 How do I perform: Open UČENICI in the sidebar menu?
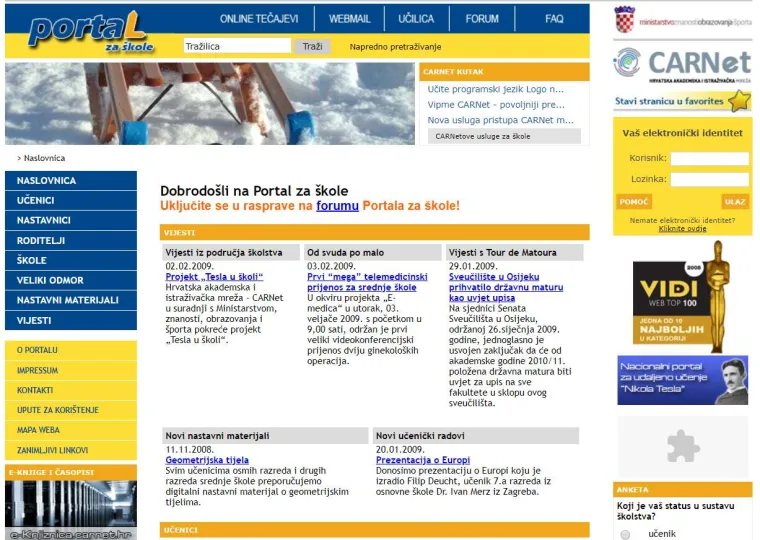[71, 200]
